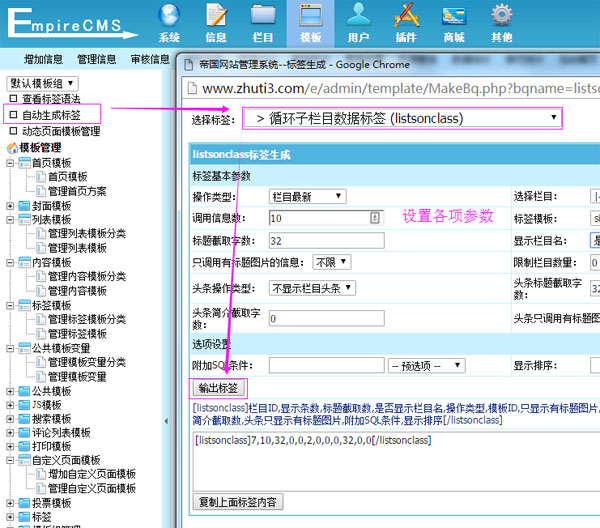Click page icon beside 管理标签模板

(x=41, y=333)
